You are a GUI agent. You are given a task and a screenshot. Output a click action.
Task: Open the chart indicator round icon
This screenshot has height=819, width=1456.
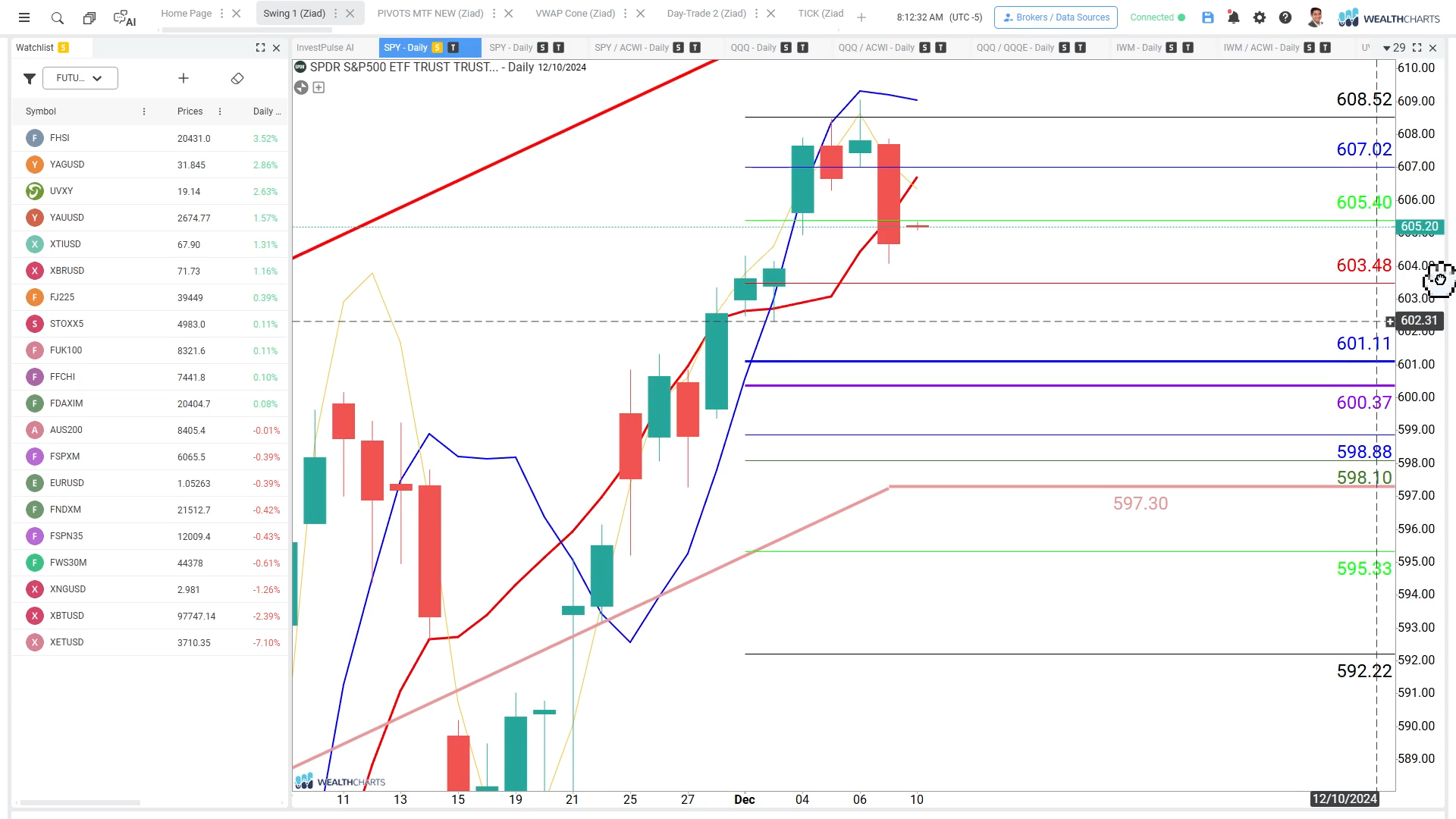(301, 87)
